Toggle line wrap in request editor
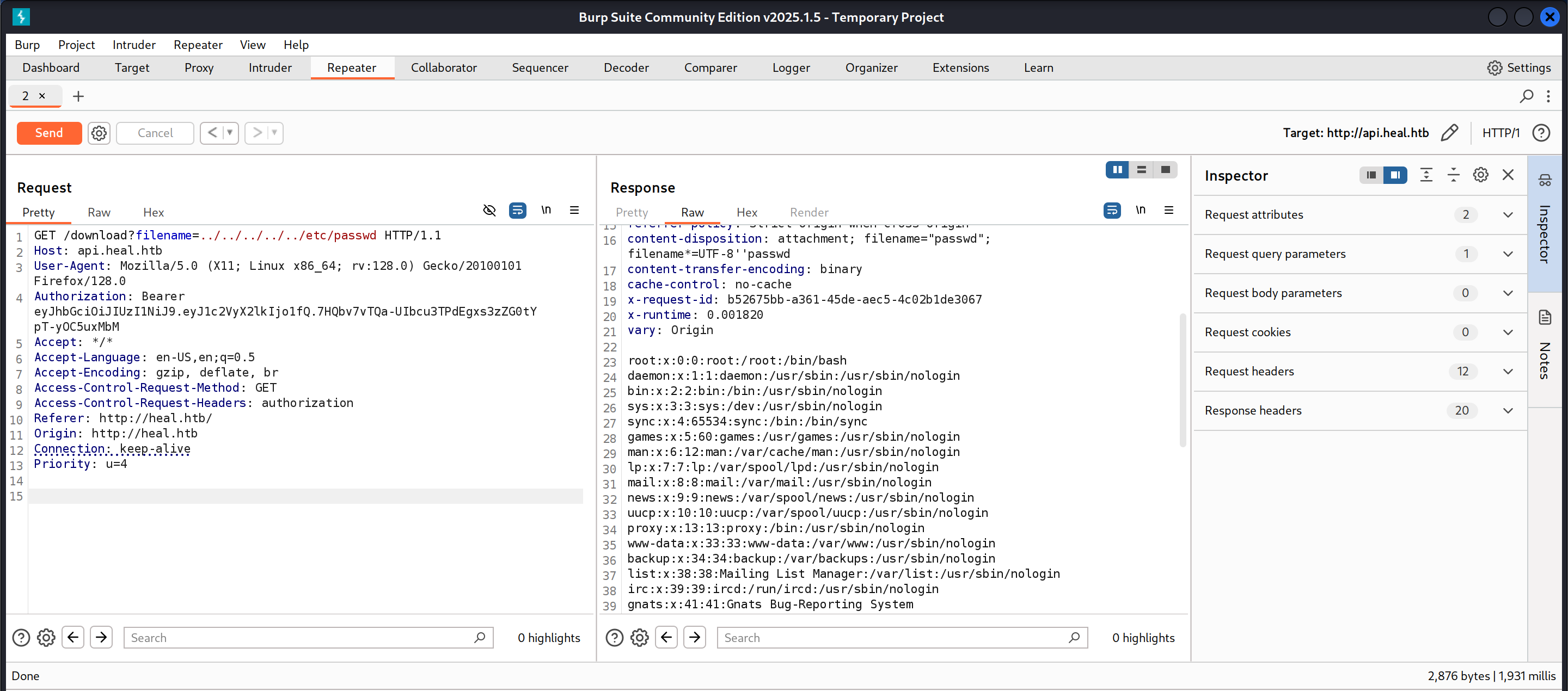 tap(517, 211)
